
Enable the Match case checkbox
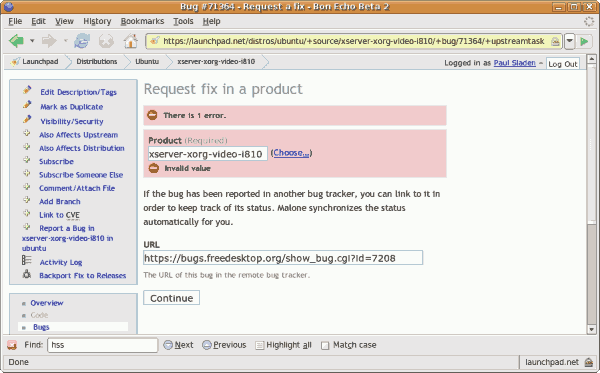point(325,346)
